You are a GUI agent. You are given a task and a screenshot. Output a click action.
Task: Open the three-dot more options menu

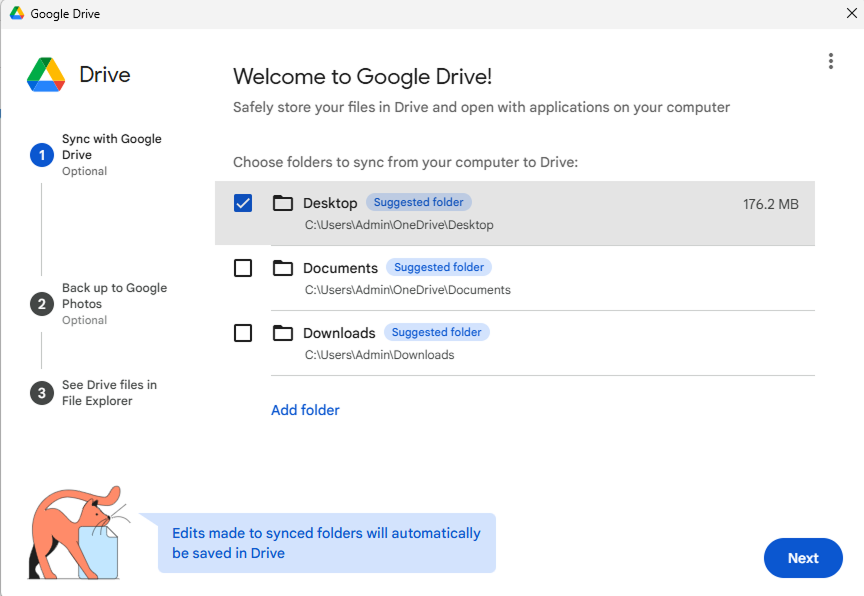click(x=830, y=61)
